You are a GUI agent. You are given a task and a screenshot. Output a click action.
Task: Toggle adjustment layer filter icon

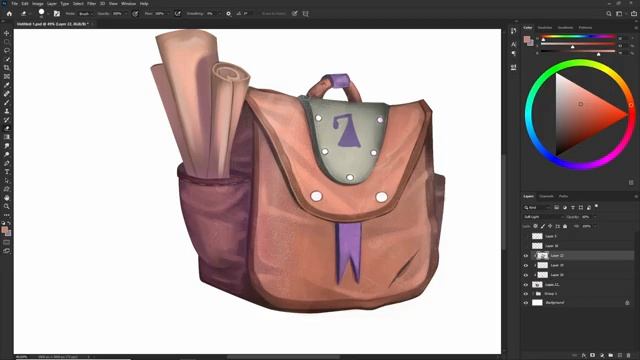pyautogui.click(x=564, y=208)
